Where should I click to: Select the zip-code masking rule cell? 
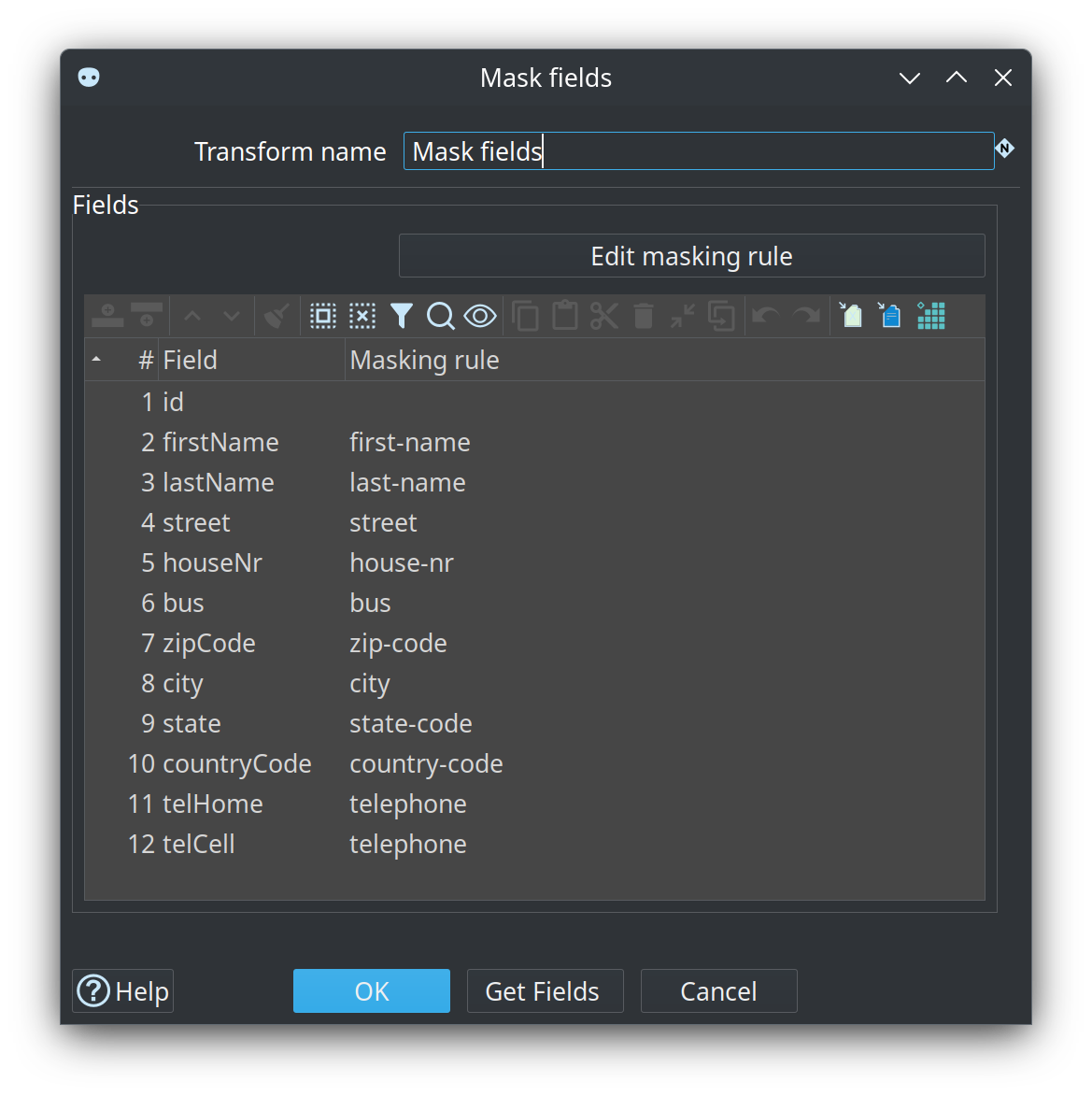click(664, 643)
